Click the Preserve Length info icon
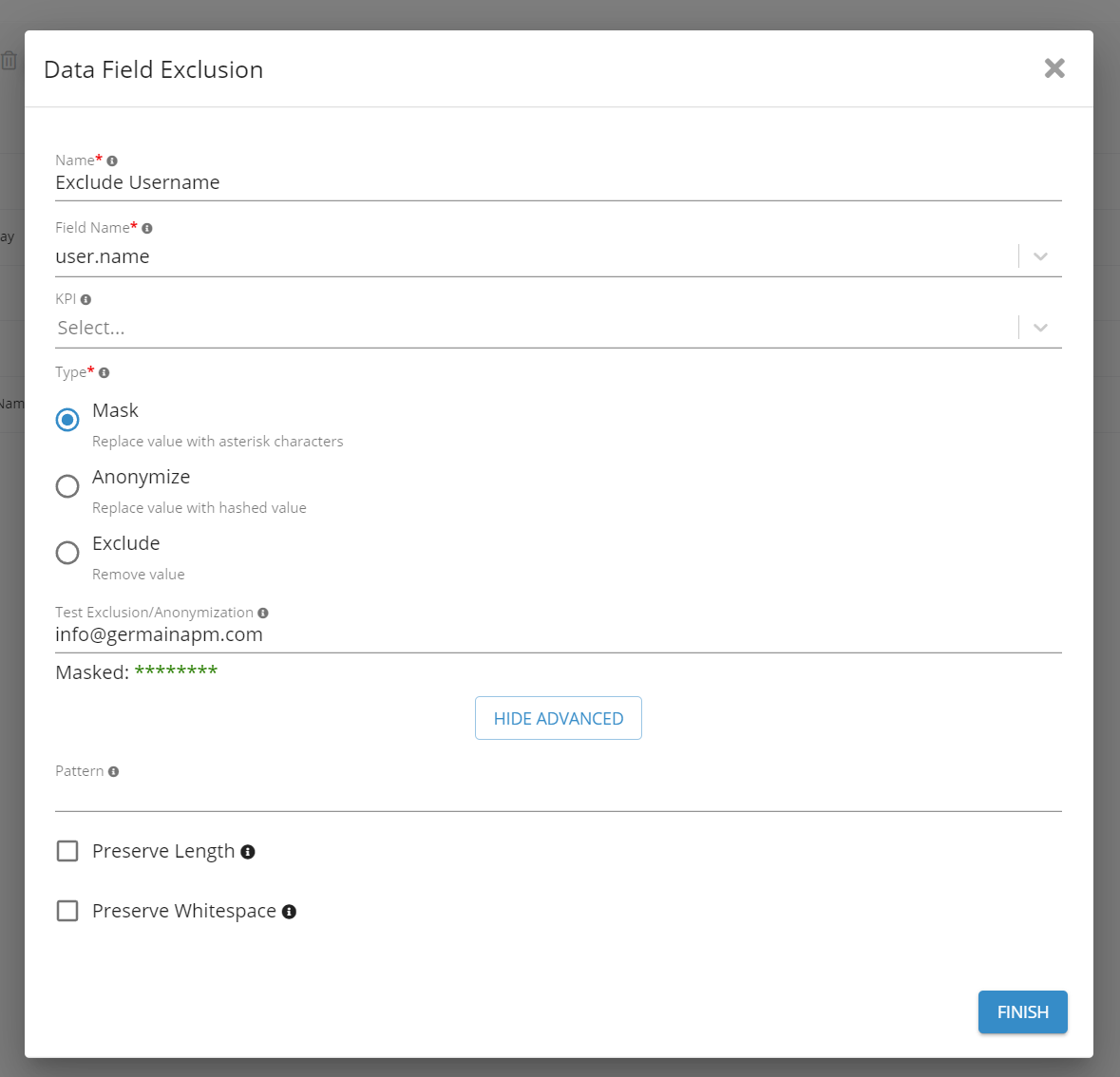Image resolution: width=1120 pixels, height=1077 pixels. click(x=248, y=851)
